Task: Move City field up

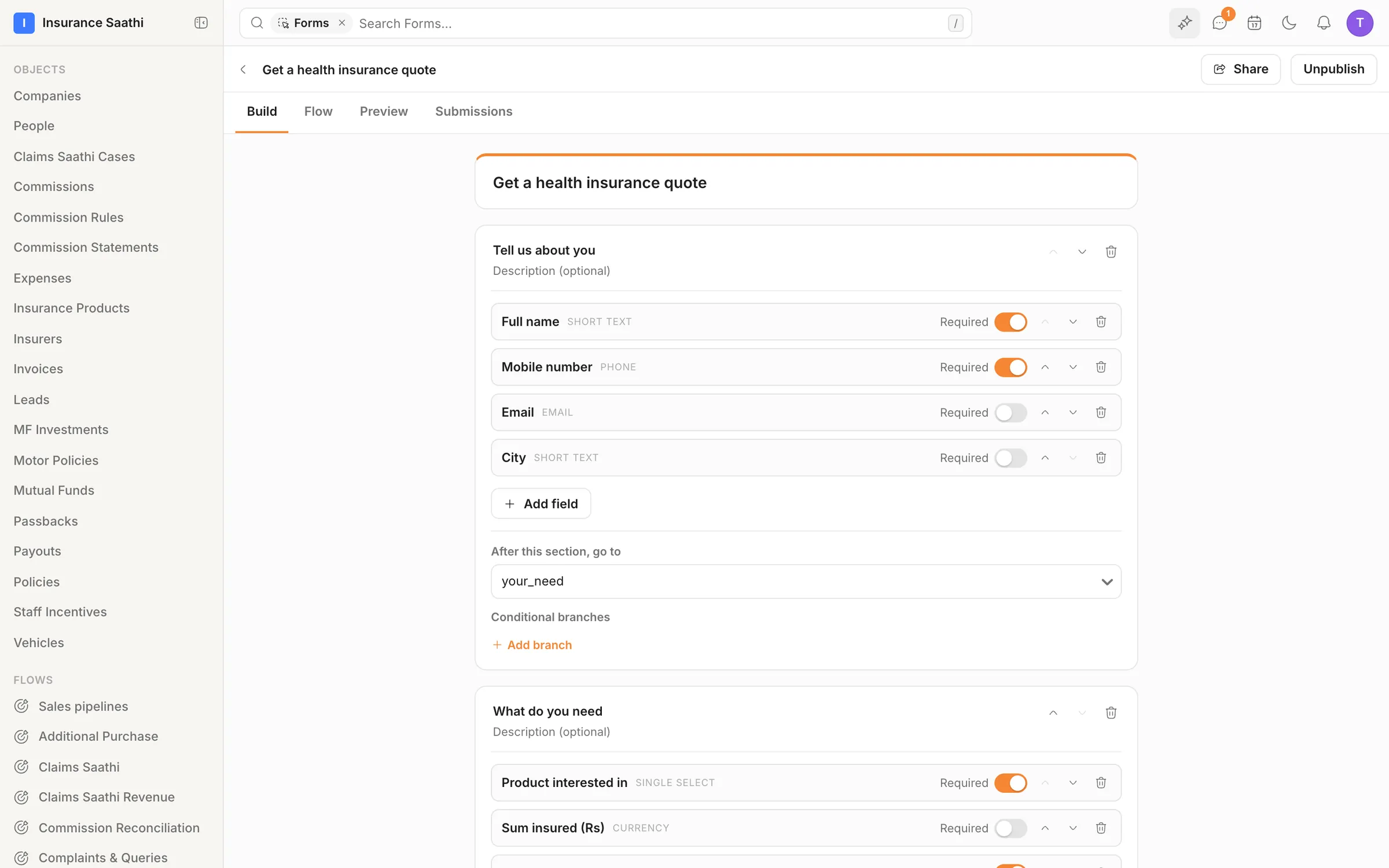Action: click(1045, 458)
